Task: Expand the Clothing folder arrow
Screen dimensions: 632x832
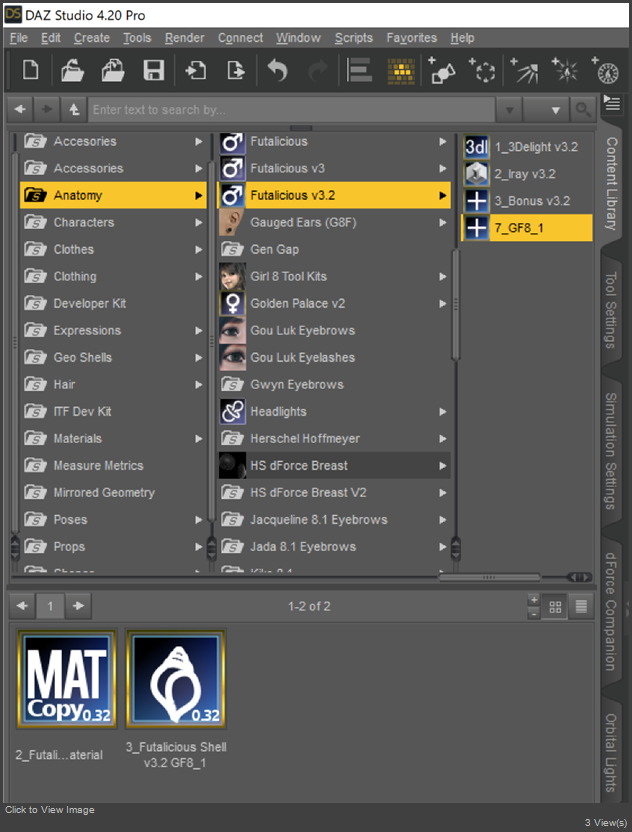Action: (x=198, y=276)
